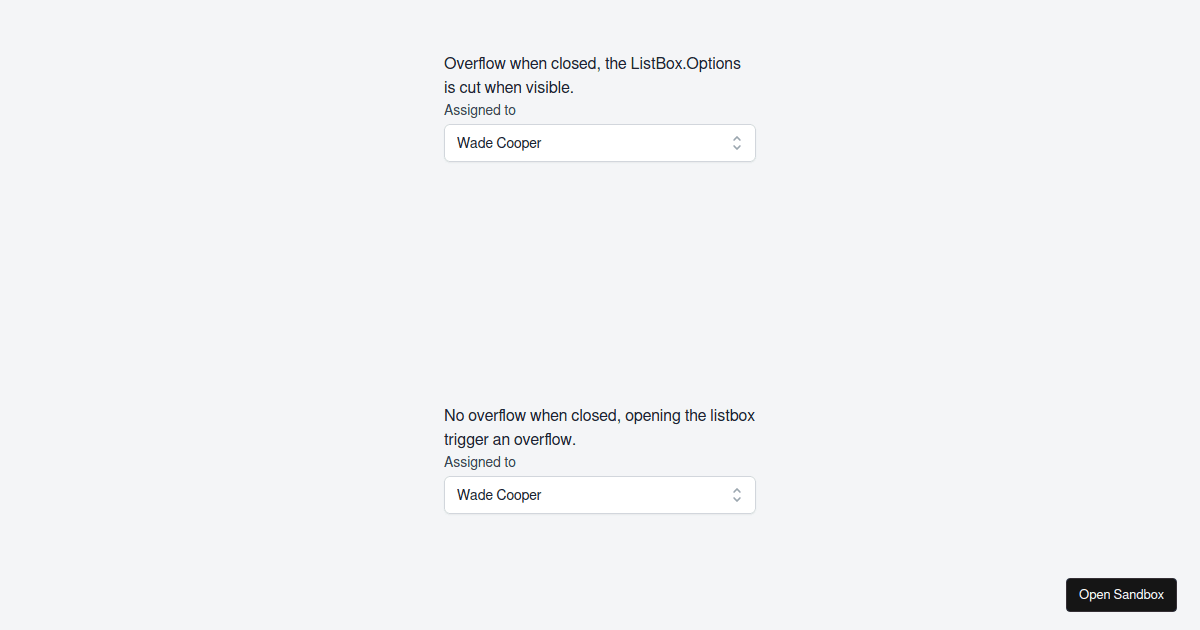Screen dimensions: 1200x630
Task: Click the "trigger an overflow." text line
Action: point(510,439)
